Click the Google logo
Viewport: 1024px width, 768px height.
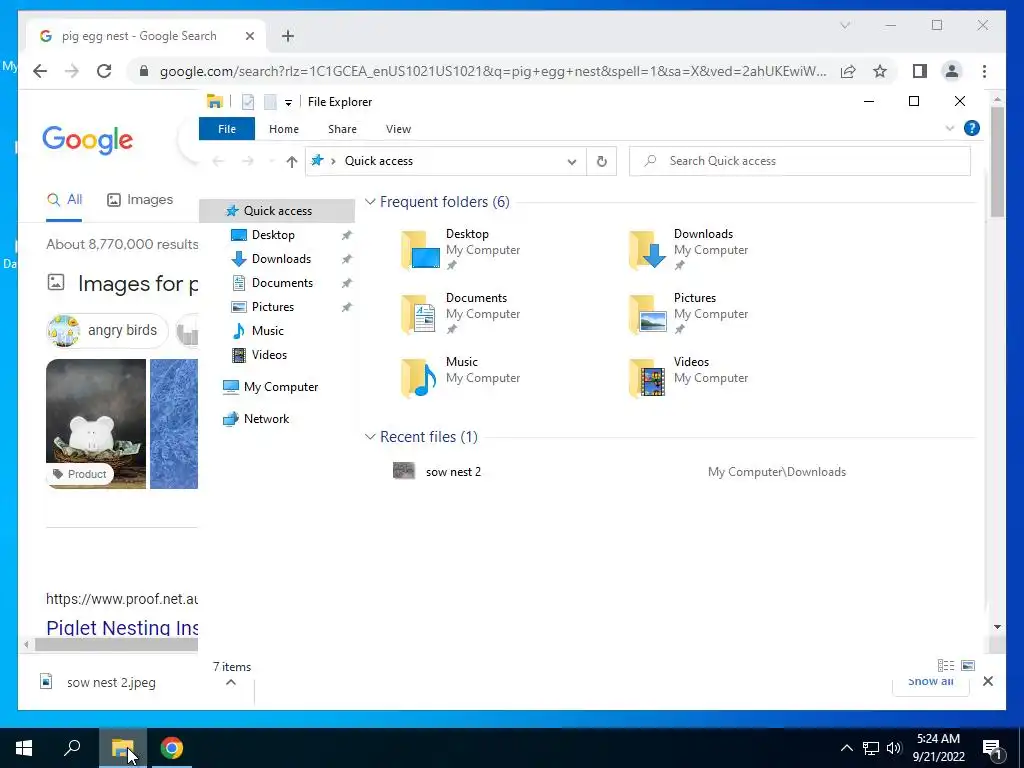pyautogui.click(x=88, y=140)
